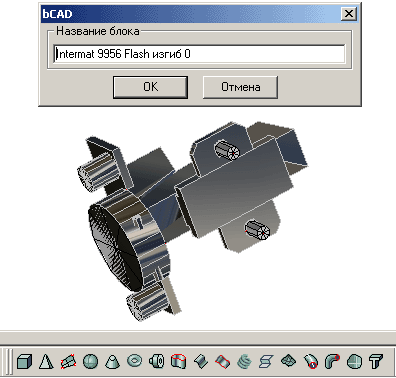Choose the sphere primitive tool
The image size is (396, 378).
point(90,361)
